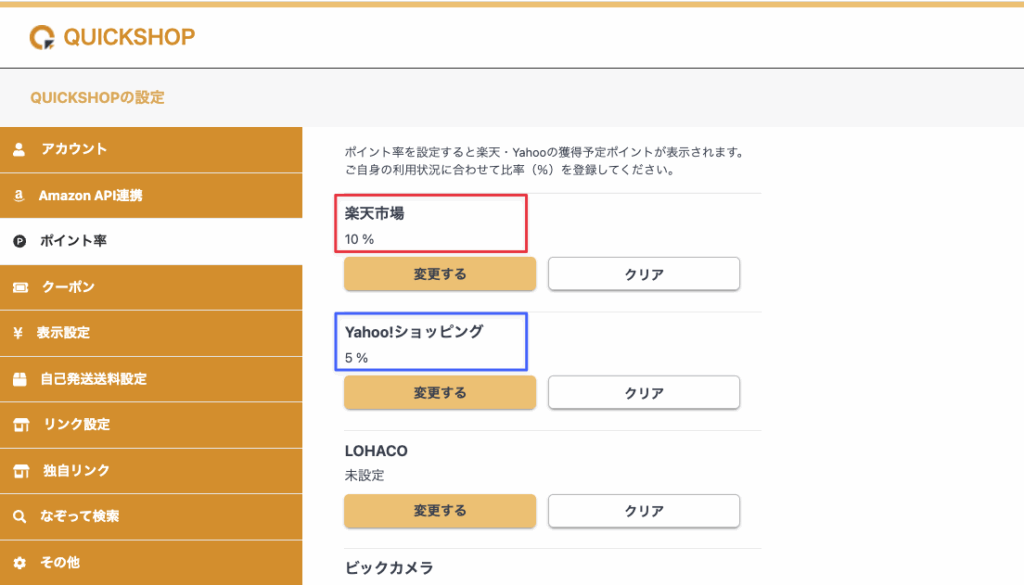Click the account person icon in sidebar
Viewport: 1024px width, 585px height.
[19, 150]
